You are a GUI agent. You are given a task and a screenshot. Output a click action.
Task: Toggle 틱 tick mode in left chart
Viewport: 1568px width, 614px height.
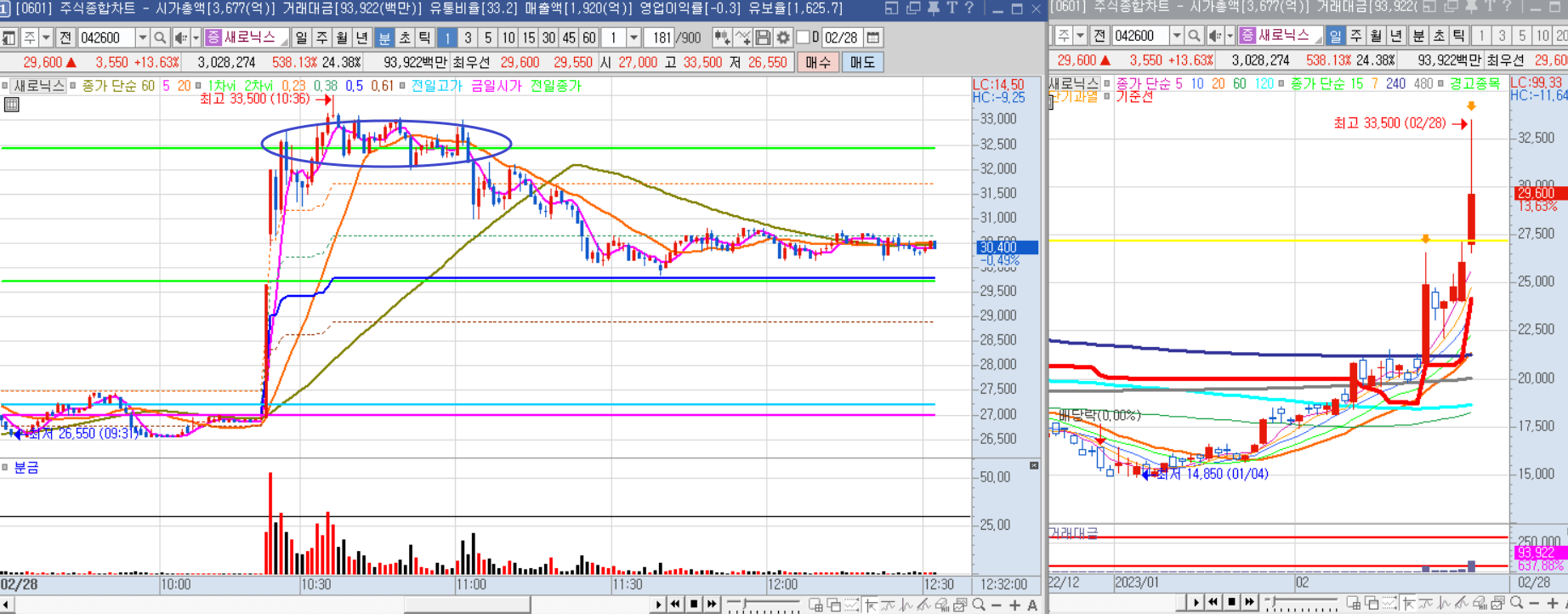424,38
